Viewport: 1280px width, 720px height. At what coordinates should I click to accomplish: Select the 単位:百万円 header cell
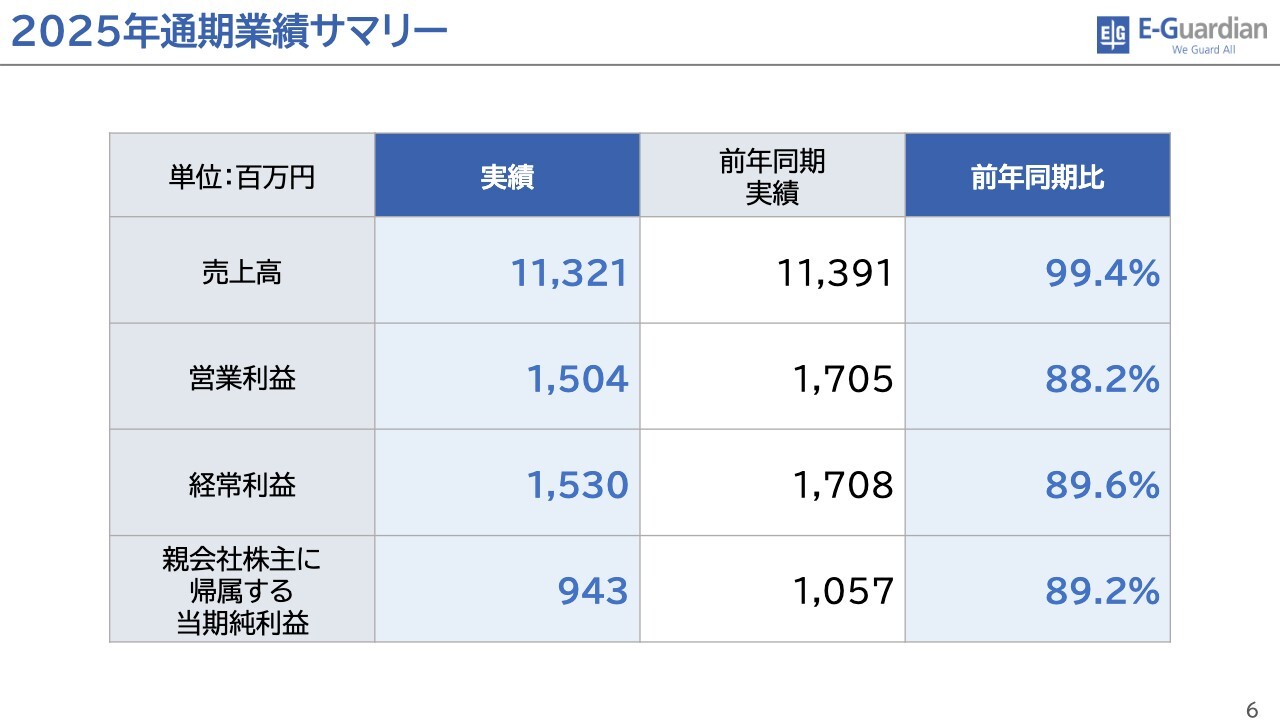coord(242,177)
